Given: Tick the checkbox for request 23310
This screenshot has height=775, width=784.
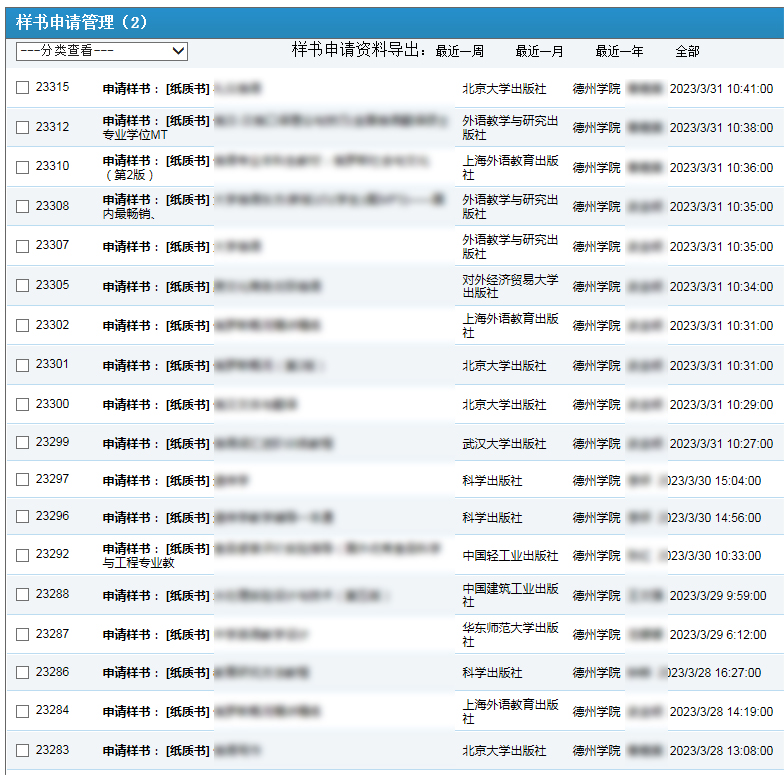Looking at the screenshot, I should click(x=23, y=167).
